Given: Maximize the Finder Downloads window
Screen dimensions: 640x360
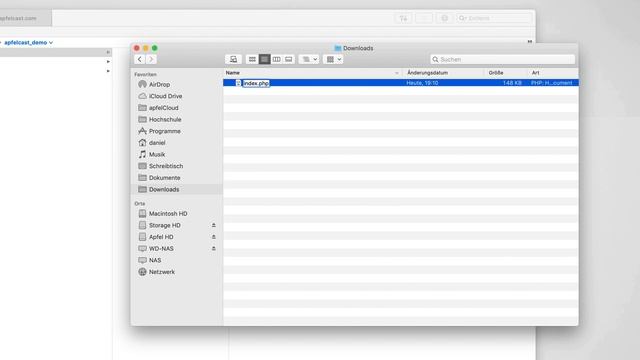Looking at the screenshot, I should (155, 48).
